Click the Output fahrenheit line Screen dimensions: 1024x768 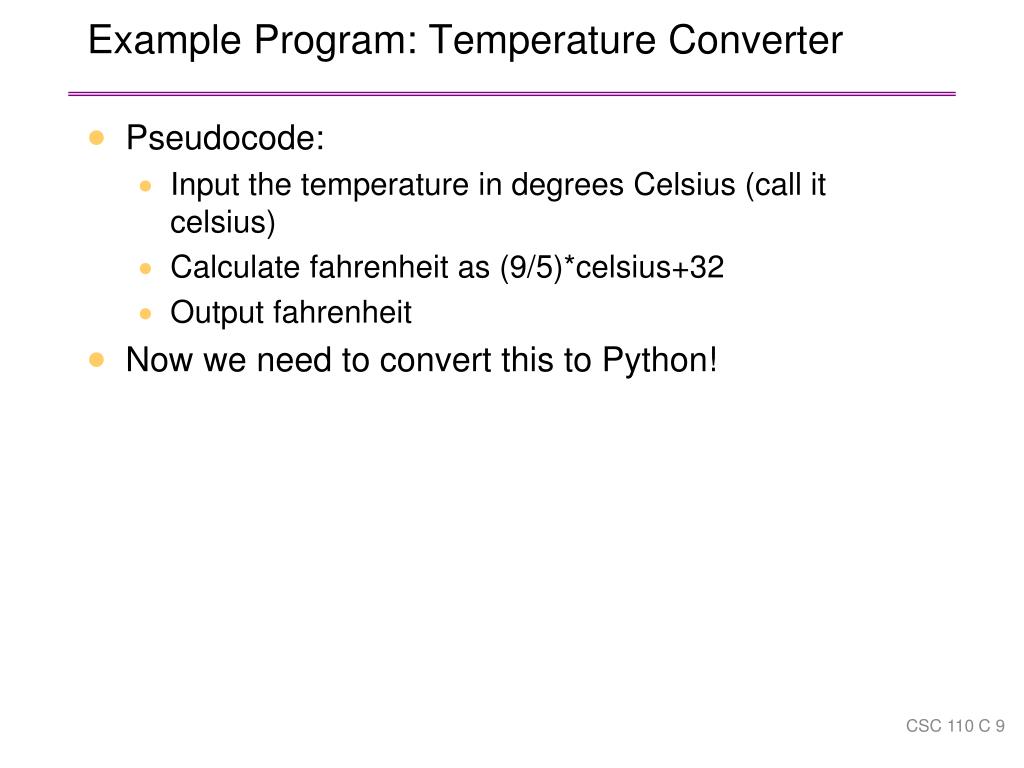tap(291, 313)
